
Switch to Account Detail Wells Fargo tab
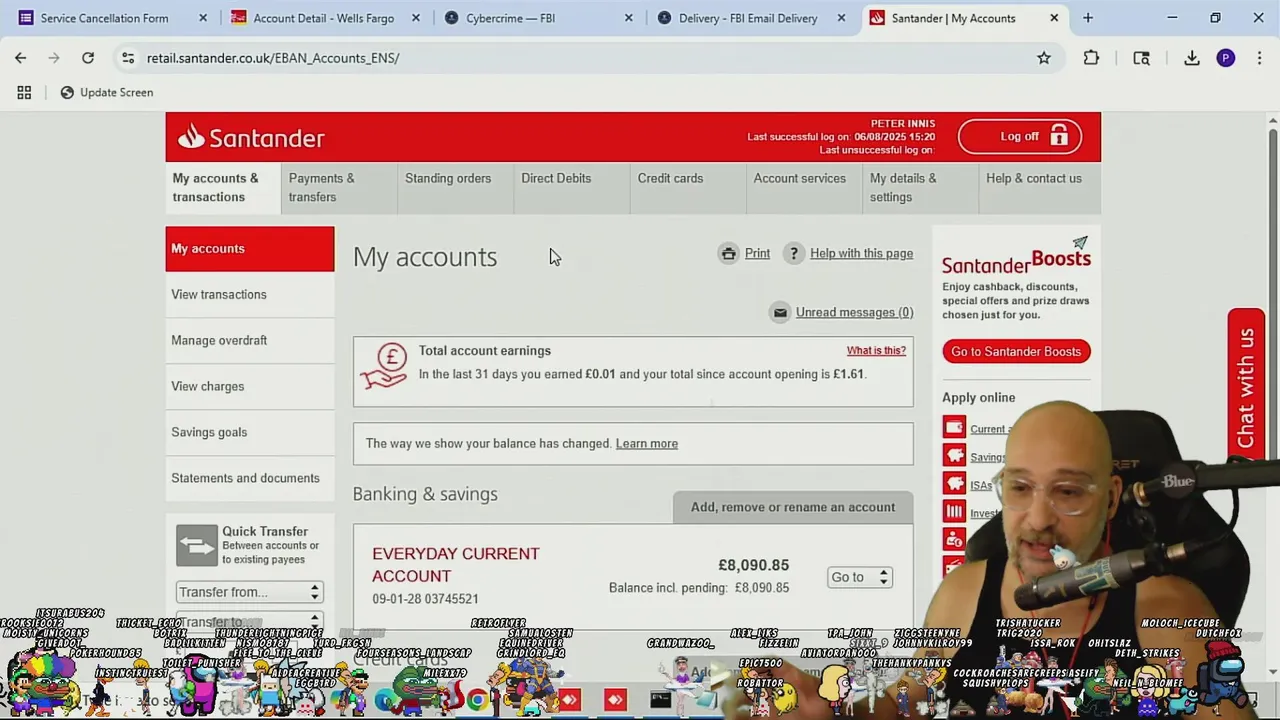tap(323, 18)
